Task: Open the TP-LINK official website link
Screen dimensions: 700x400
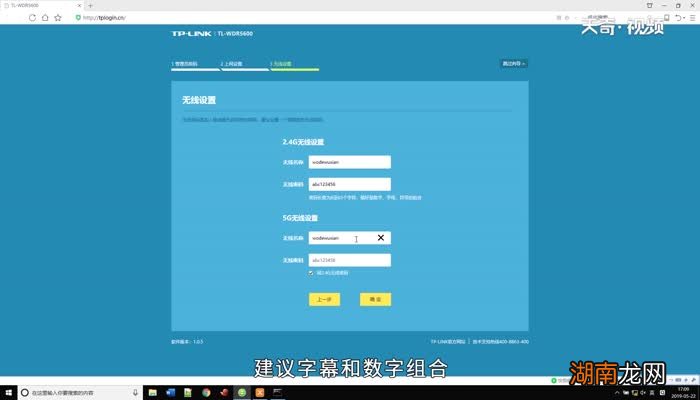Action: click(448, 342)
